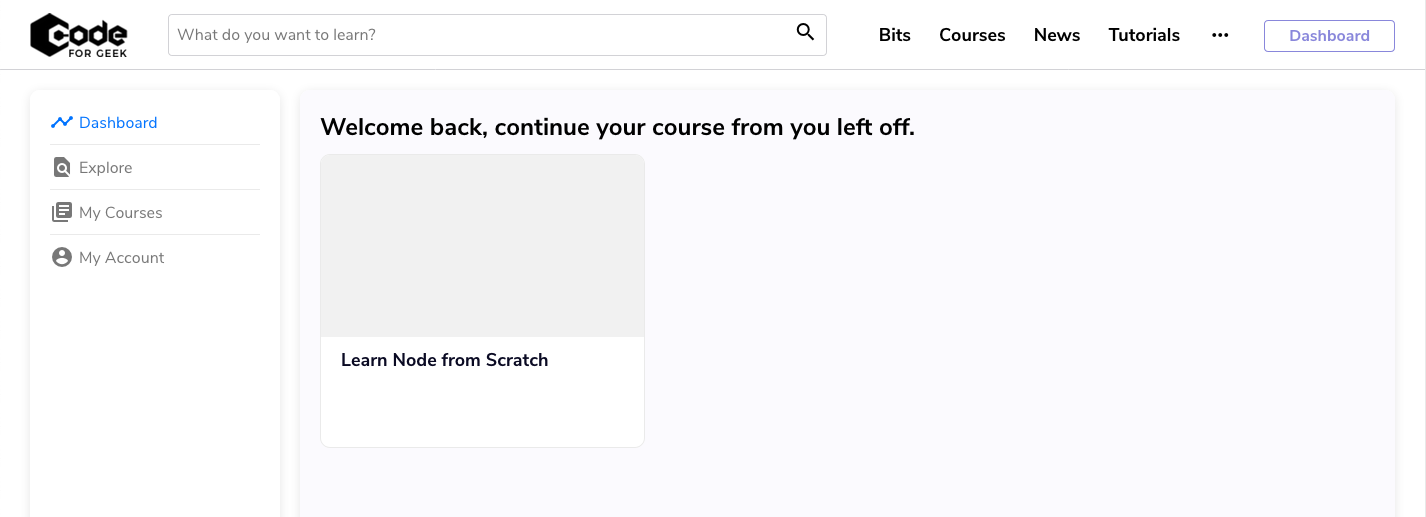The height and width of the screenshot is (517, 1426).
Task: Click the search magnifier icon
Action: click(x=805, y=33)
